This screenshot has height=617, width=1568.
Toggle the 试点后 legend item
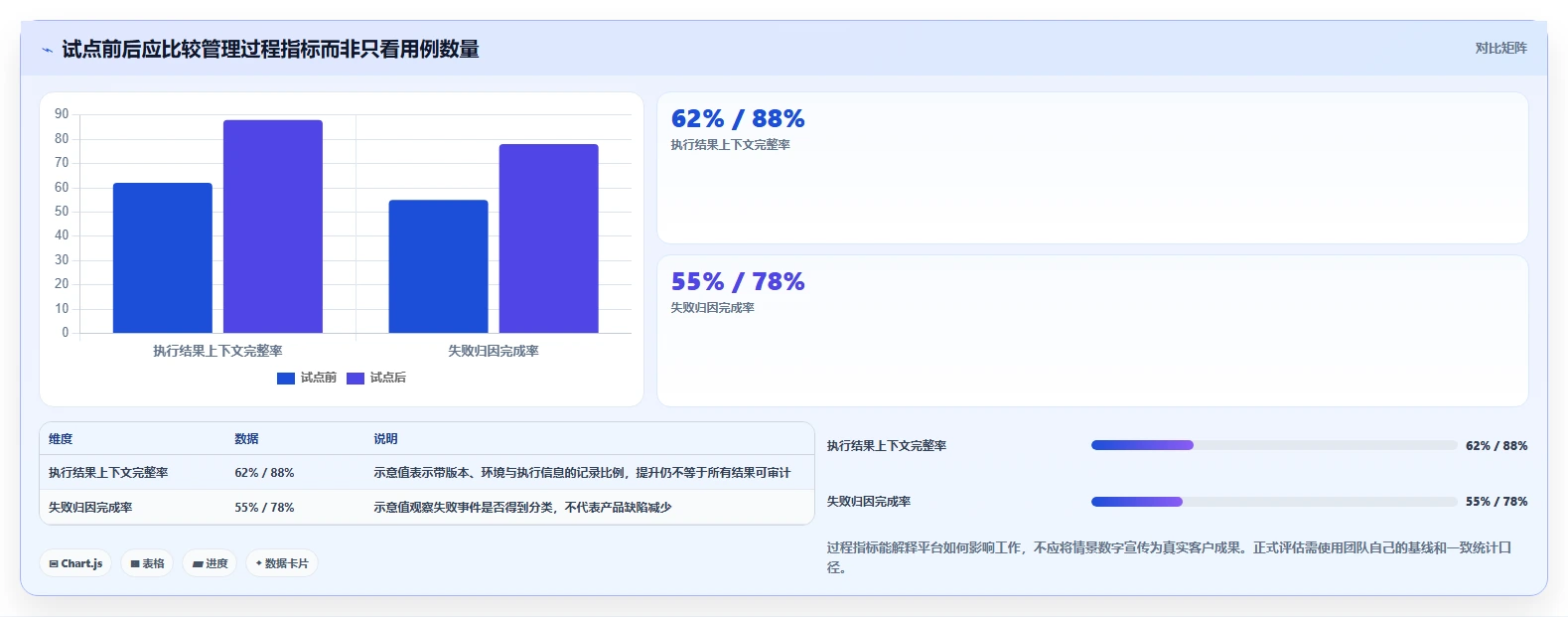click(x=376, y=378)
